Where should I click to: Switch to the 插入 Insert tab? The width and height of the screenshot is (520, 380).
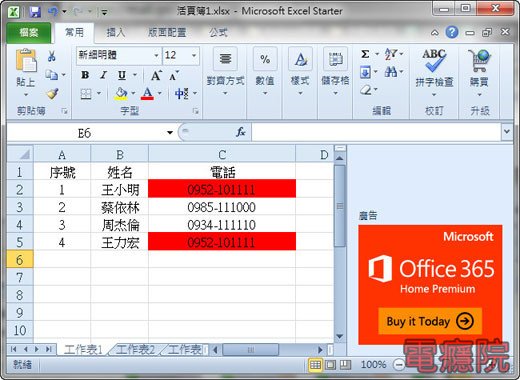click(x=116, y=33)
